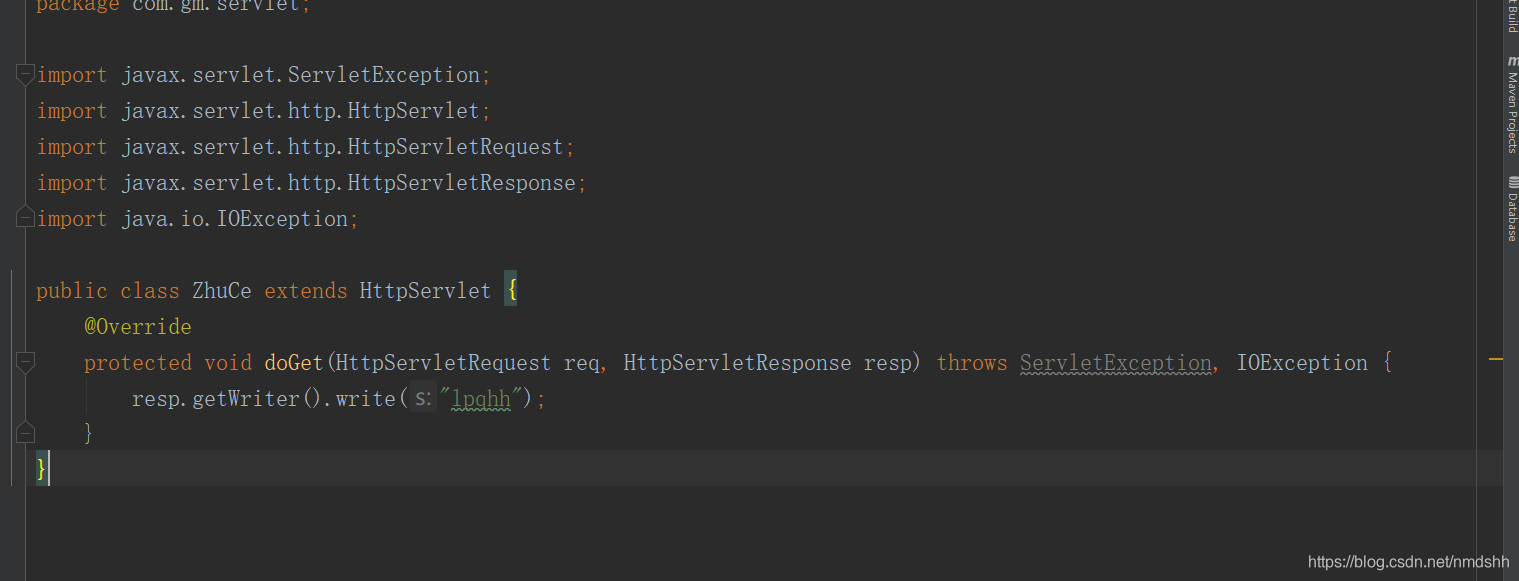Click the protected keyword
Viewport: 1519px width, 581px height.
pyautogui.click(x=138, y=363)
